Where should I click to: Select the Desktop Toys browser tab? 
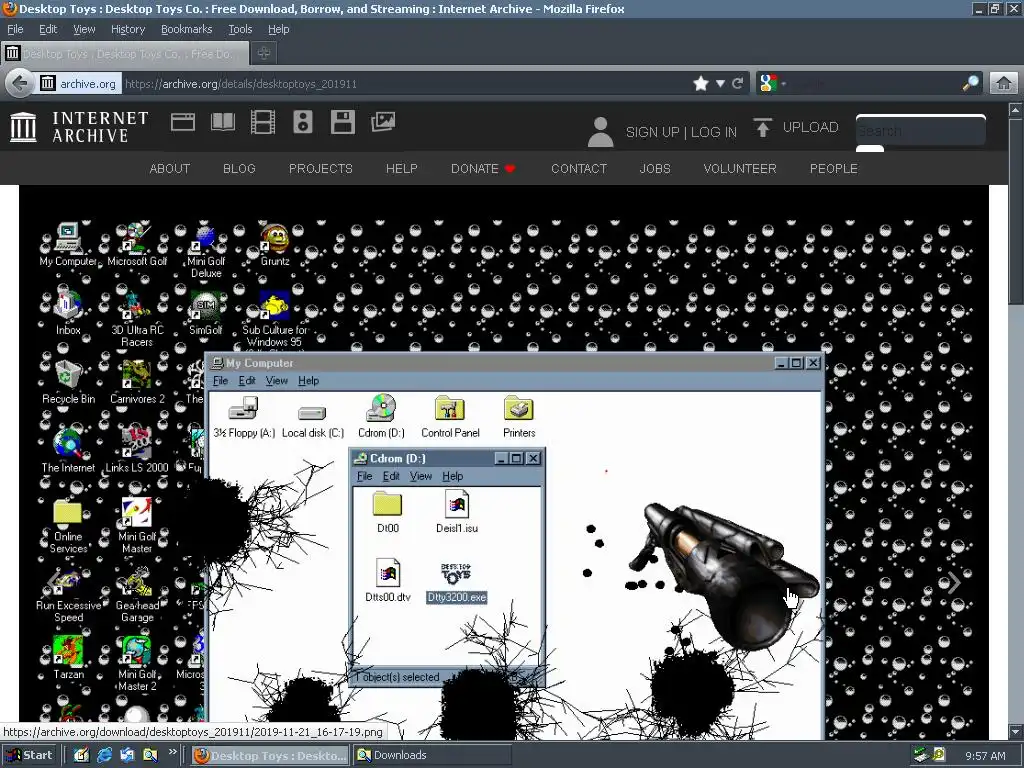[x=125, y=54]
